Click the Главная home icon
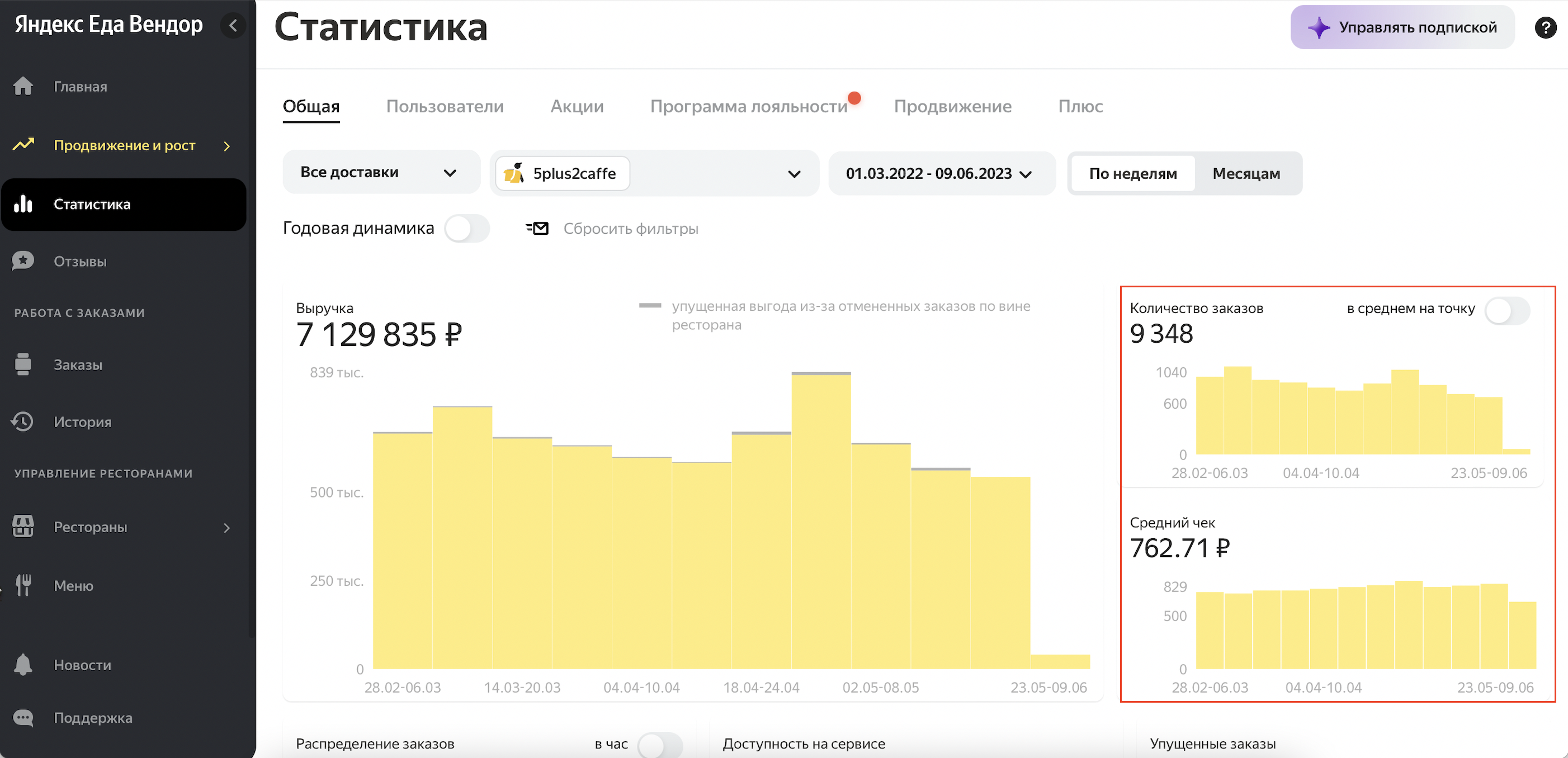The image size is (1568, 758). pyautogui.click(x=23, y=87)
